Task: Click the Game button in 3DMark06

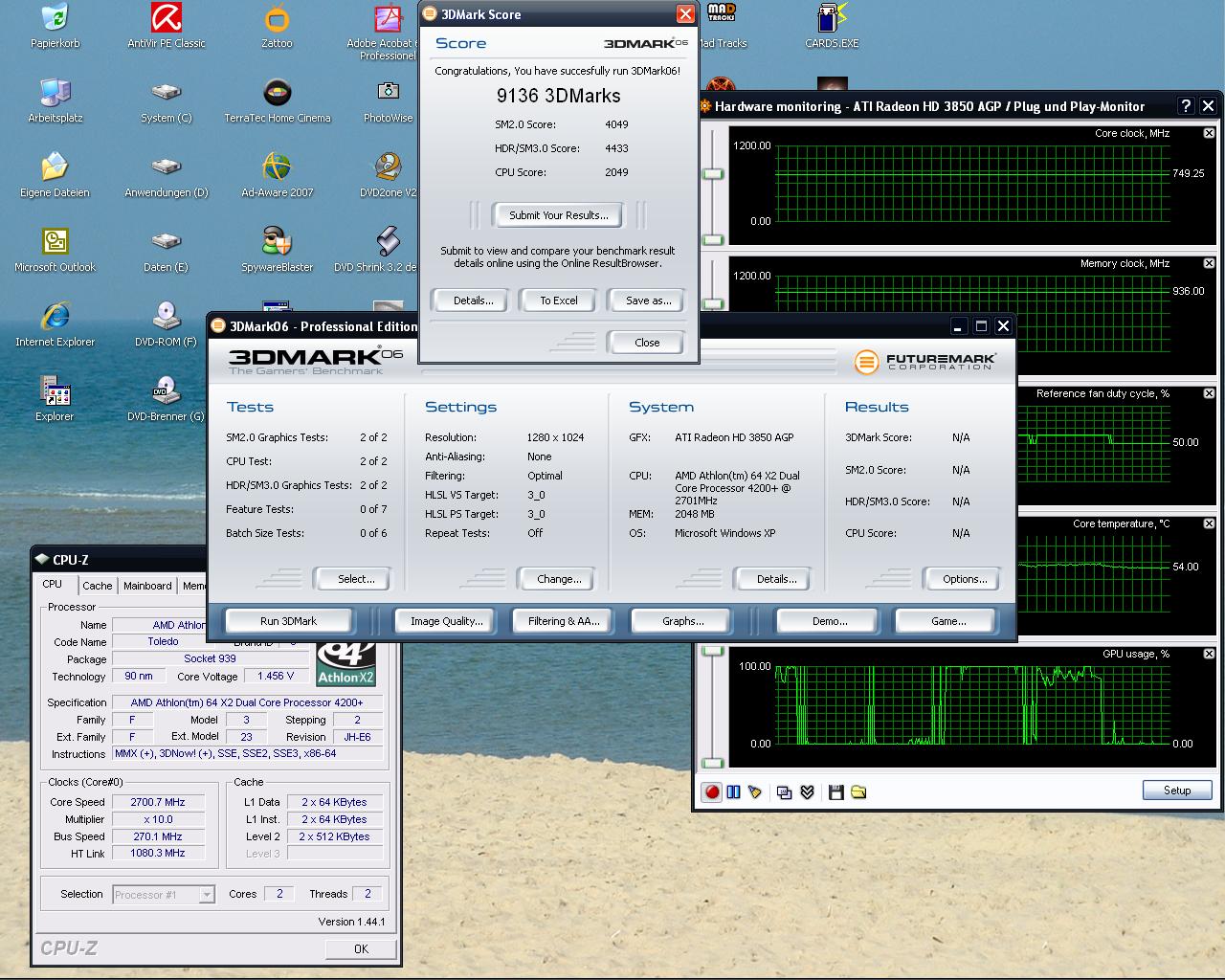Action: tap(948, 621)
